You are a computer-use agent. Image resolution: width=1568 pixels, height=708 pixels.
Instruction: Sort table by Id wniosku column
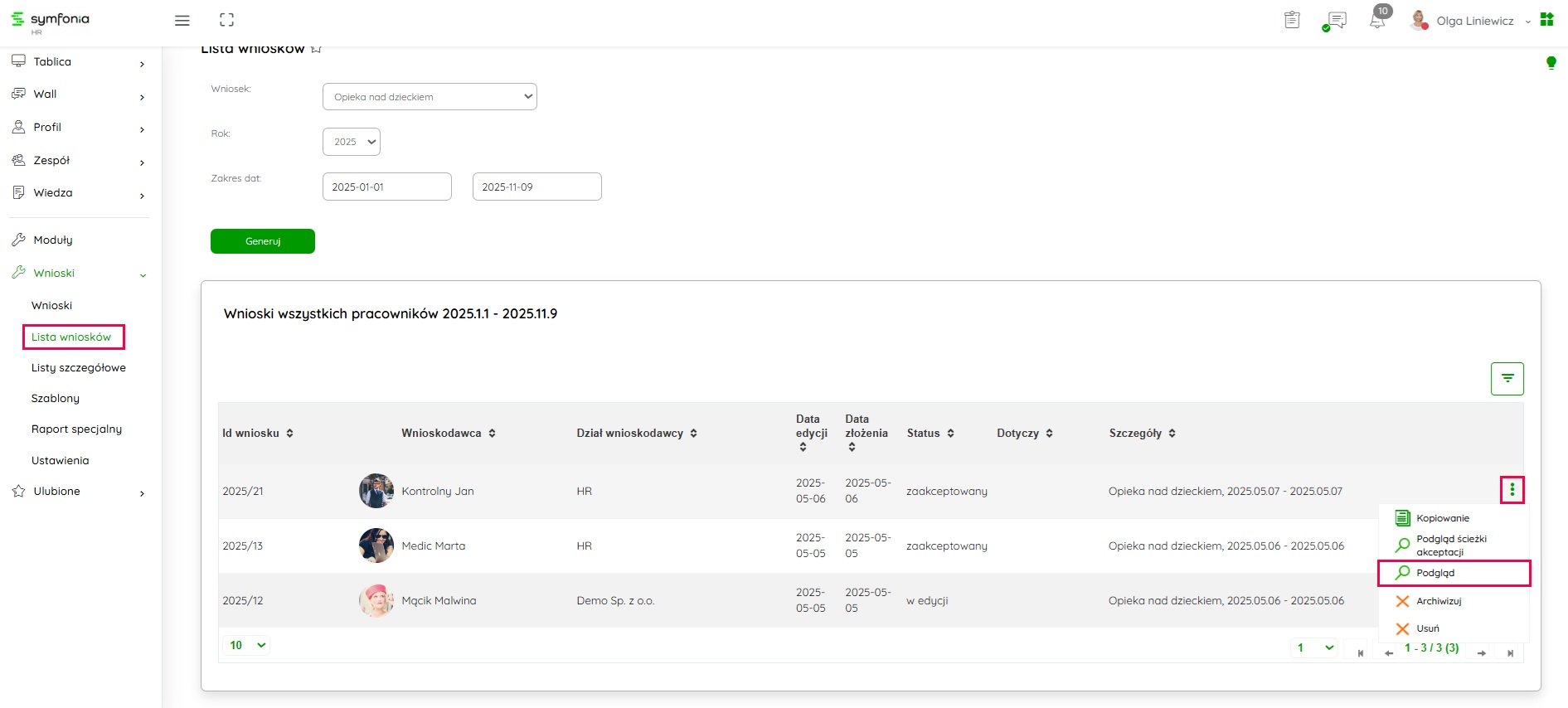289,434
